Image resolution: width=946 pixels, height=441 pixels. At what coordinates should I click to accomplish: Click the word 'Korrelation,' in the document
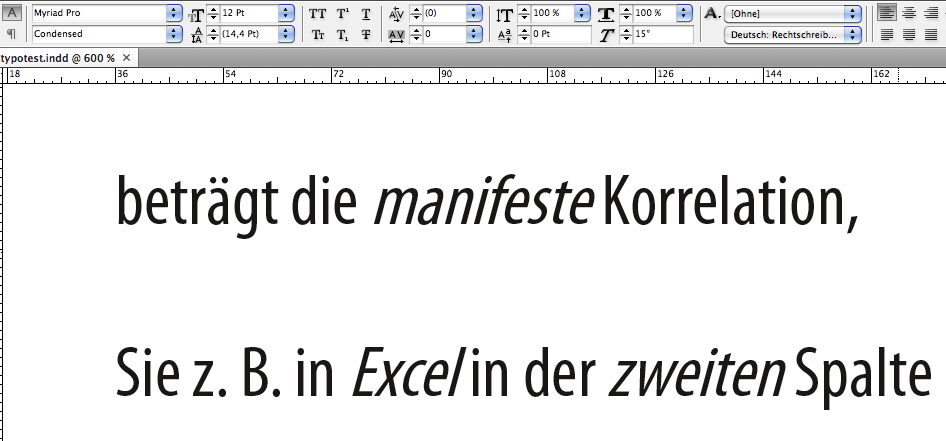coord(730,203)
